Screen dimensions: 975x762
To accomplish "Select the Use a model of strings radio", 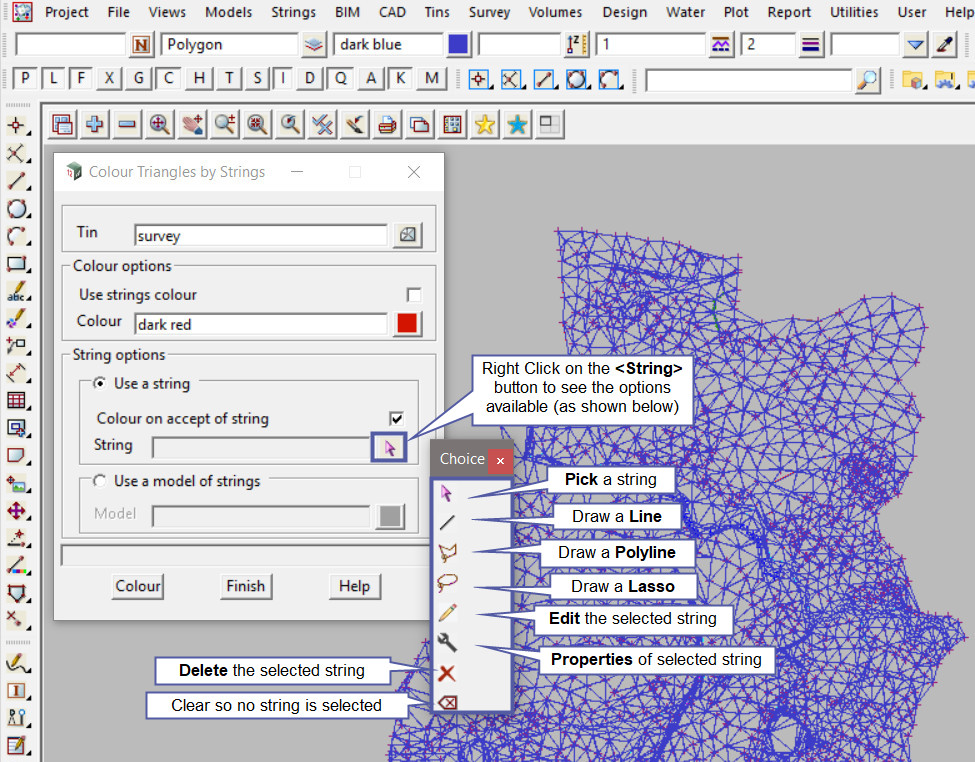I will (x=100, y=481).
